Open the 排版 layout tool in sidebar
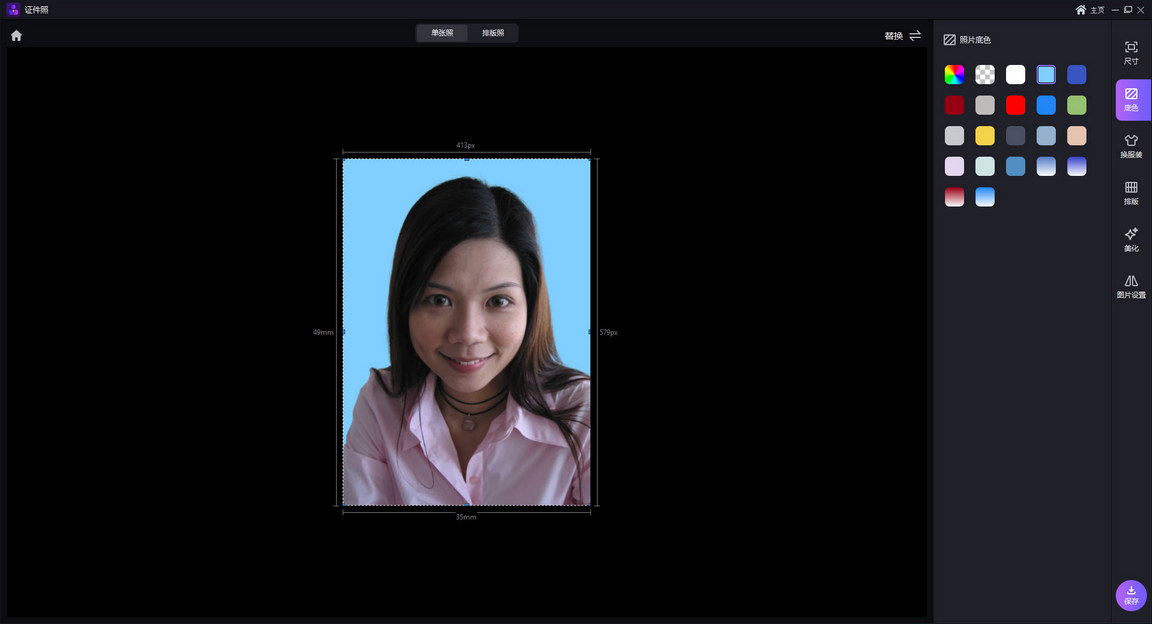Viewport: 1152px width, 624px height. click(1131, 193)
